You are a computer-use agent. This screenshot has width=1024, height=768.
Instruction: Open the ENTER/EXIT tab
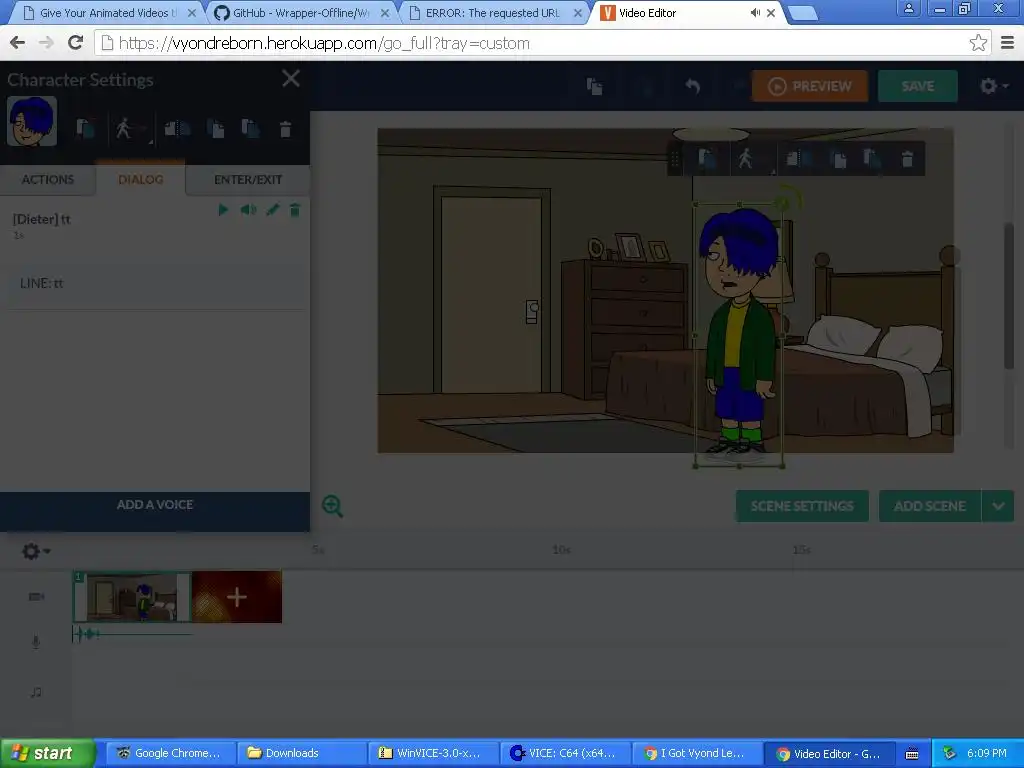(x=248, y=180)
